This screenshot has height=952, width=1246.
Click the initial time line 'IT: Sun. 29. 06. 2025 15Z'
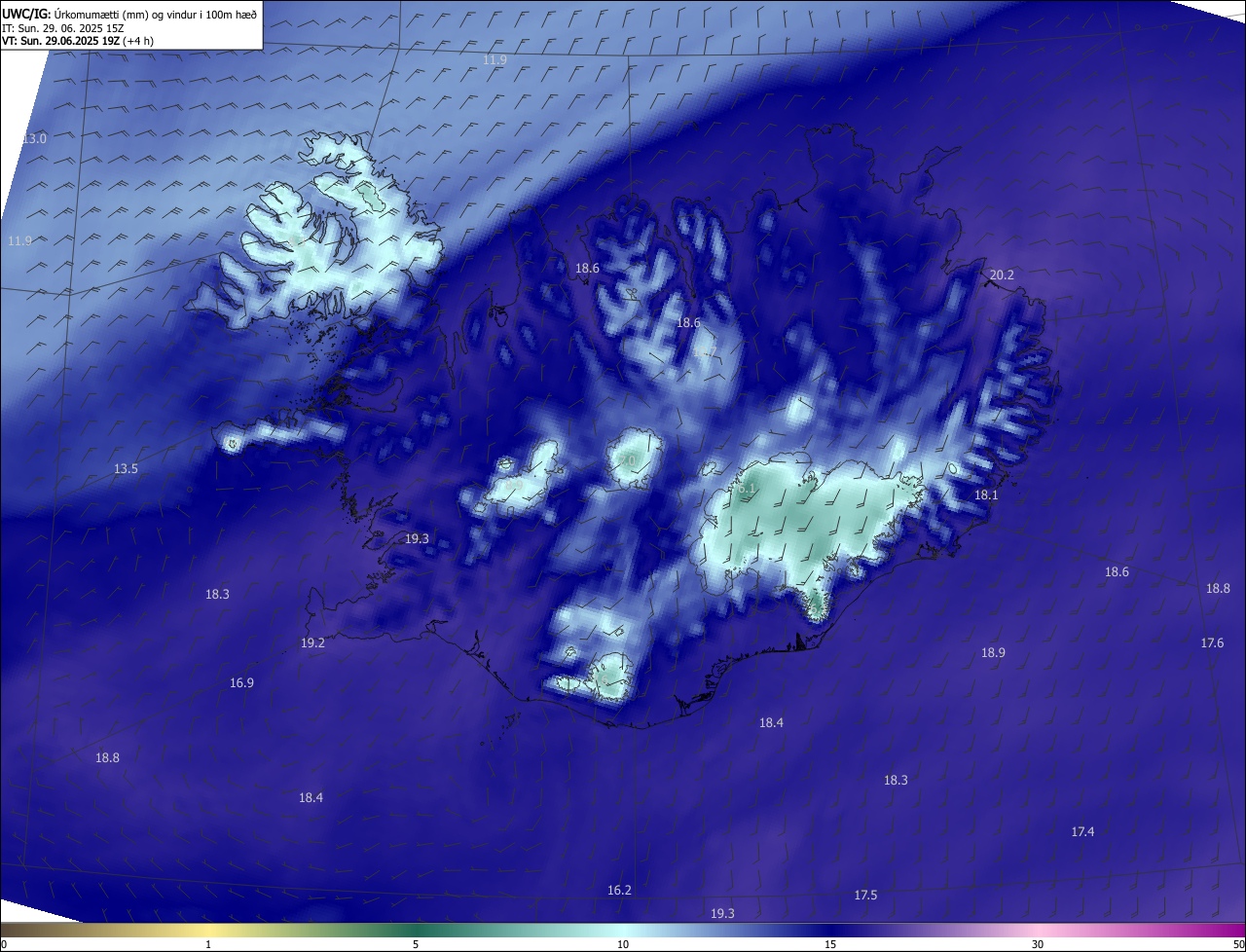point(62,28)
